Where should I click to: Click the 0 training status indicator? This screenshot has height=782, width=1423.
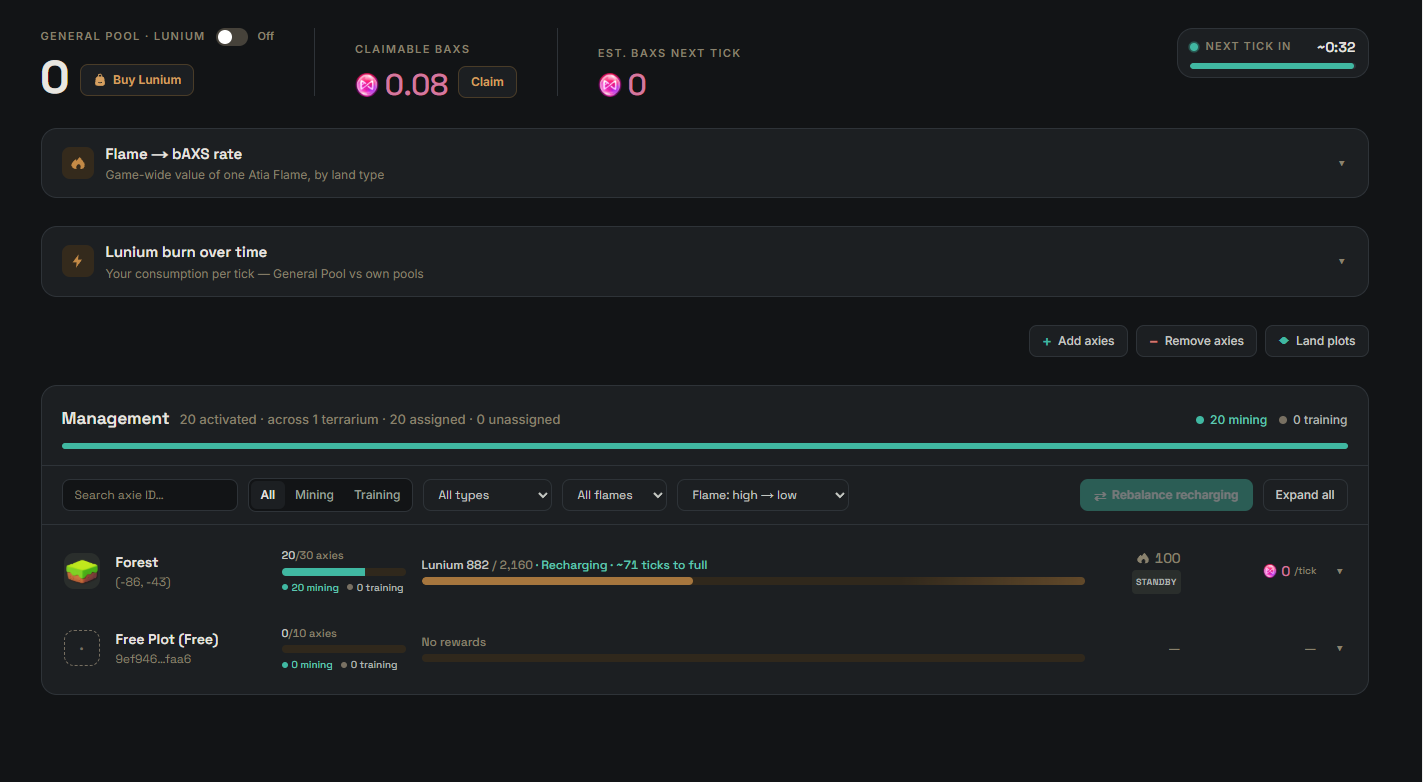pyautogui.click(x=1313, y=420)
